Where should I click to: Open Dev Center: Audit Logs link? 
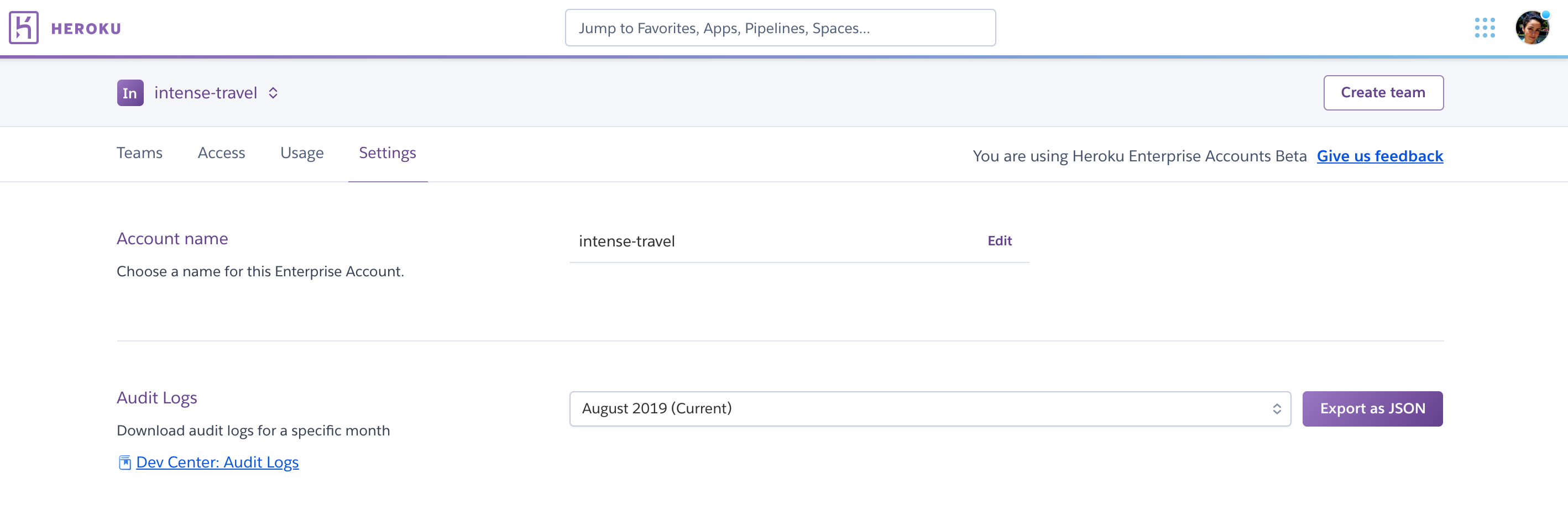pyautogui.click(x=217, y=463)
